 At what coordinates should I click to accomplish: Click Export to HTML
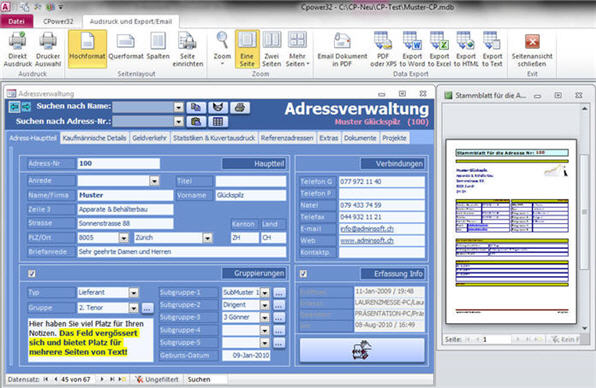[x=466, y=49]
